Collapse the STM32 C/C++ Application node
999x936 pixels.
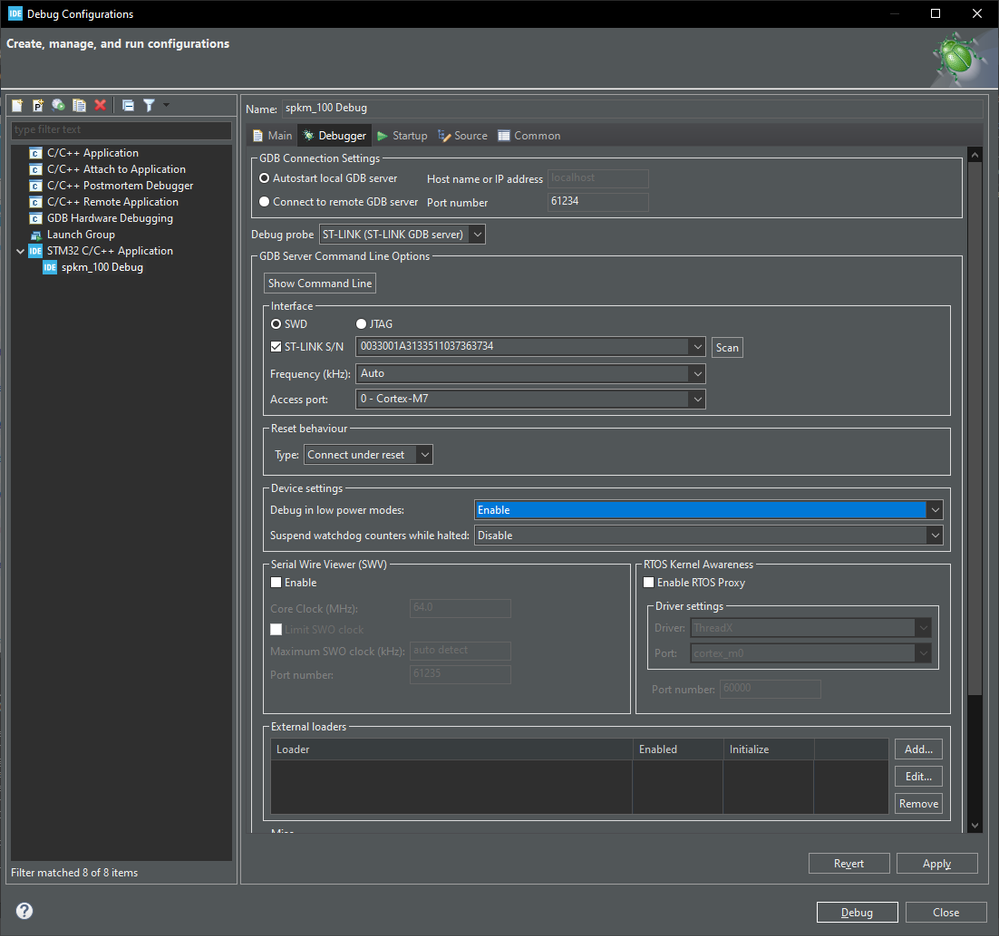[x=20, y=251]
